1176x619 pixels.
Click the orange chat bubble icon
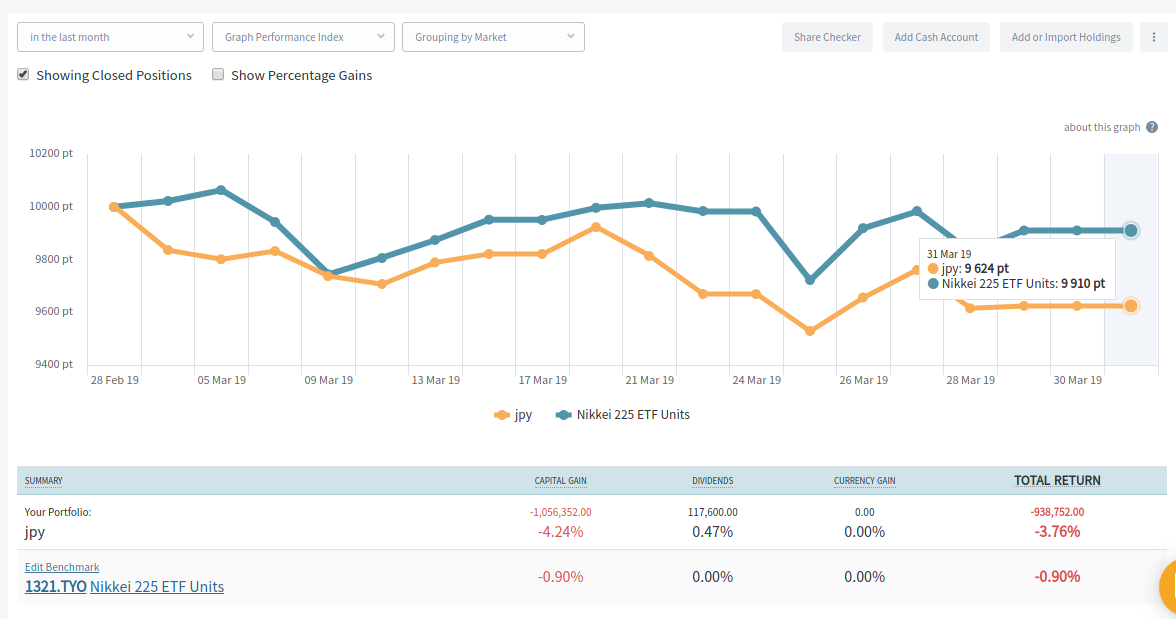[1168, 587]
